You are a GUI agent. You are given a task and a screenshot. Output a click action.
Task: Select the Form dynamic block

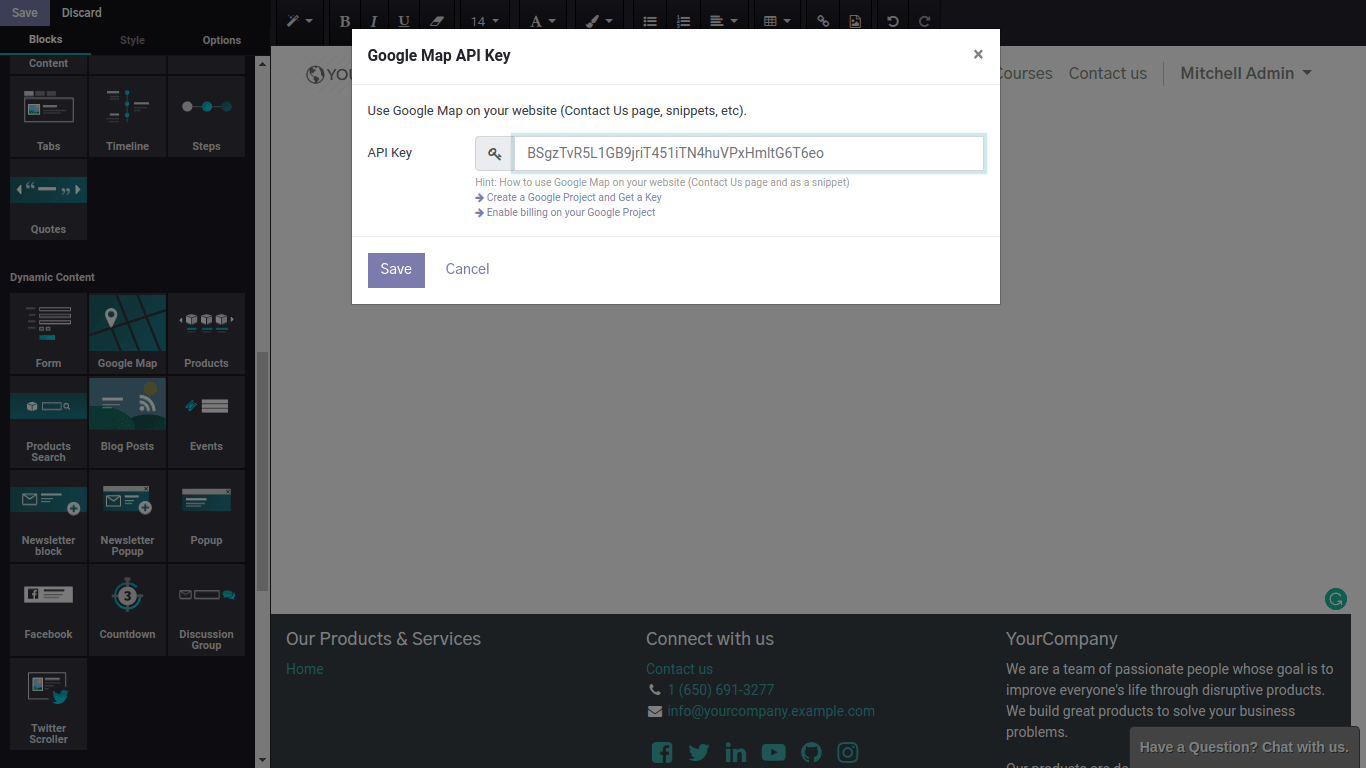[x=48, y=333]
